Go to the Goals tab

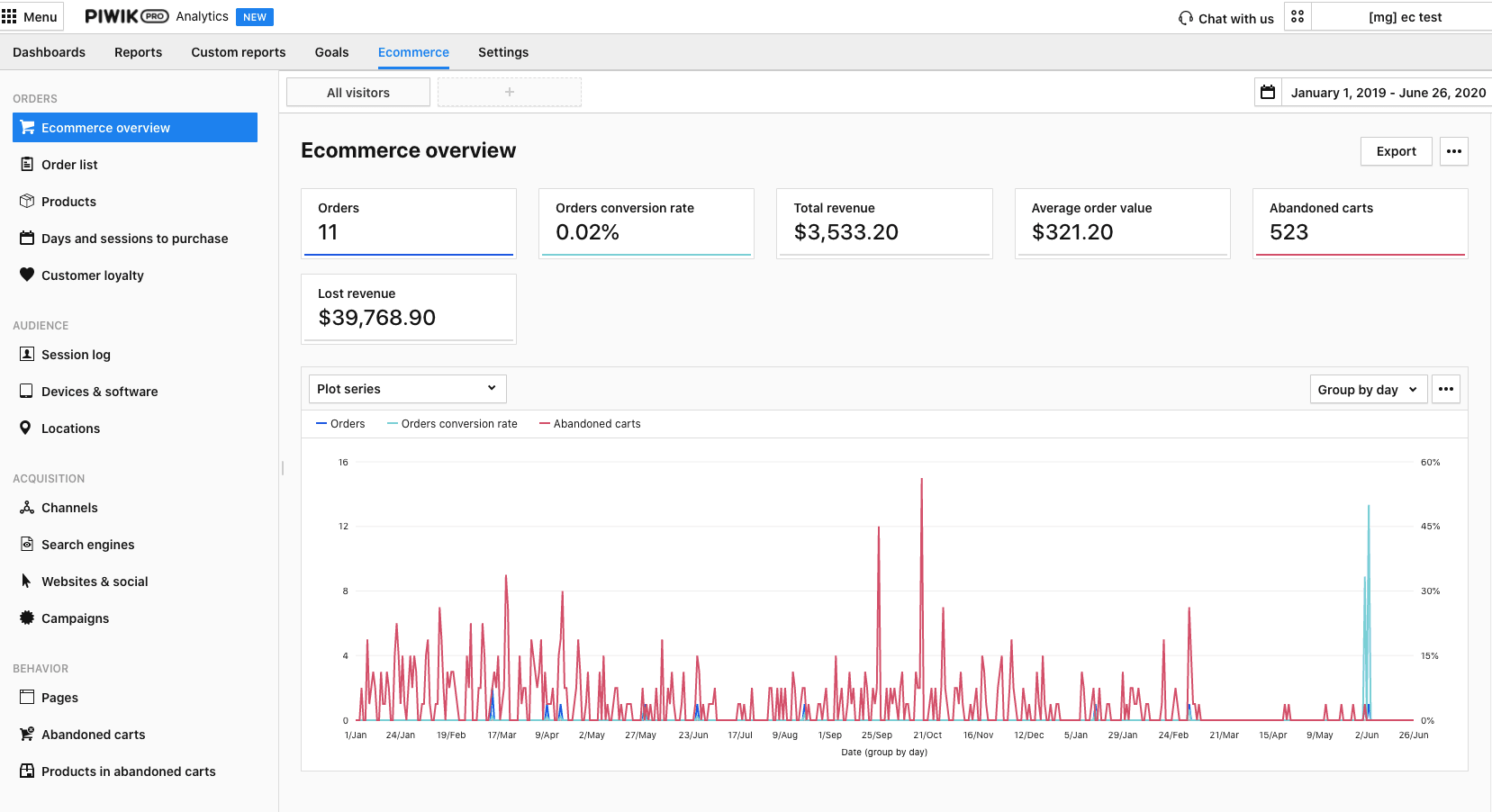click(x=331, y=52)
